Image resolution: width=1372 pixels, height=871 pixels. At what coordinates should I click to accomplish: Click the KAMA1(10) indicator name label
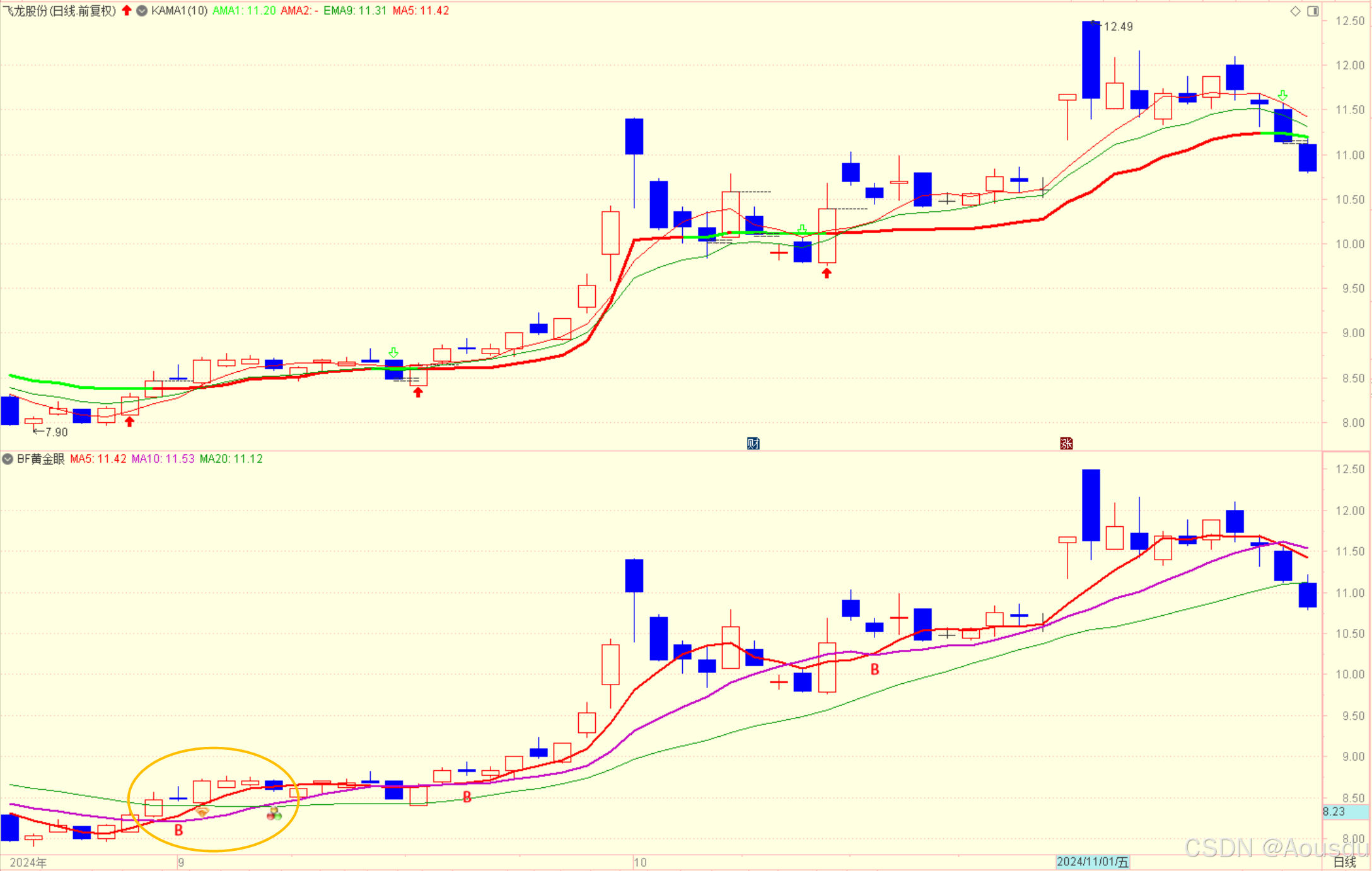[x=179, y=11]
